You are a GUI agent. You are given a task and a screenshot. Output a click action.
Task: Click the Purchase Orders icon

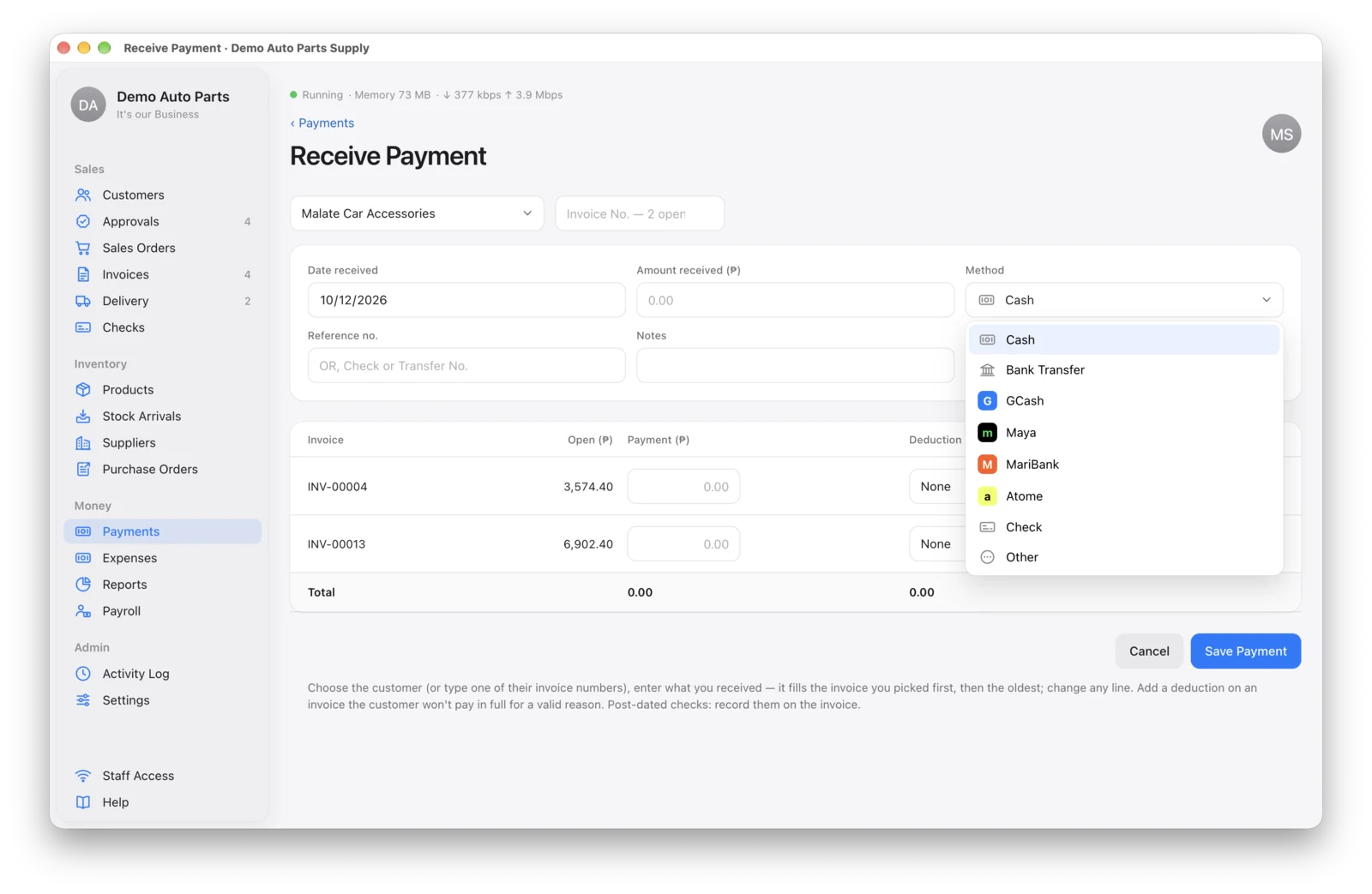click(83, 470)
